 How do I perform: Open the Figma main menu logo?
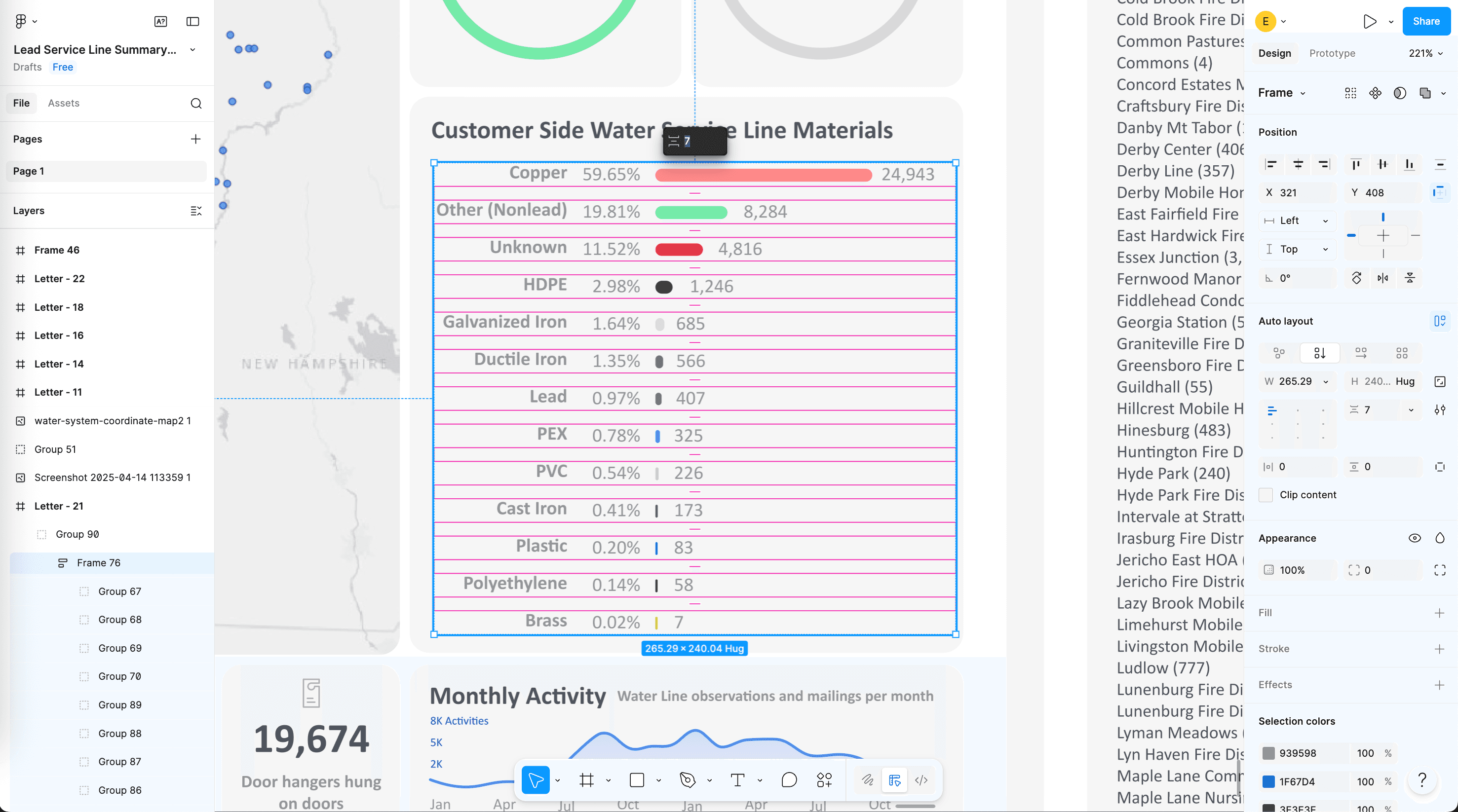[21, 21]
